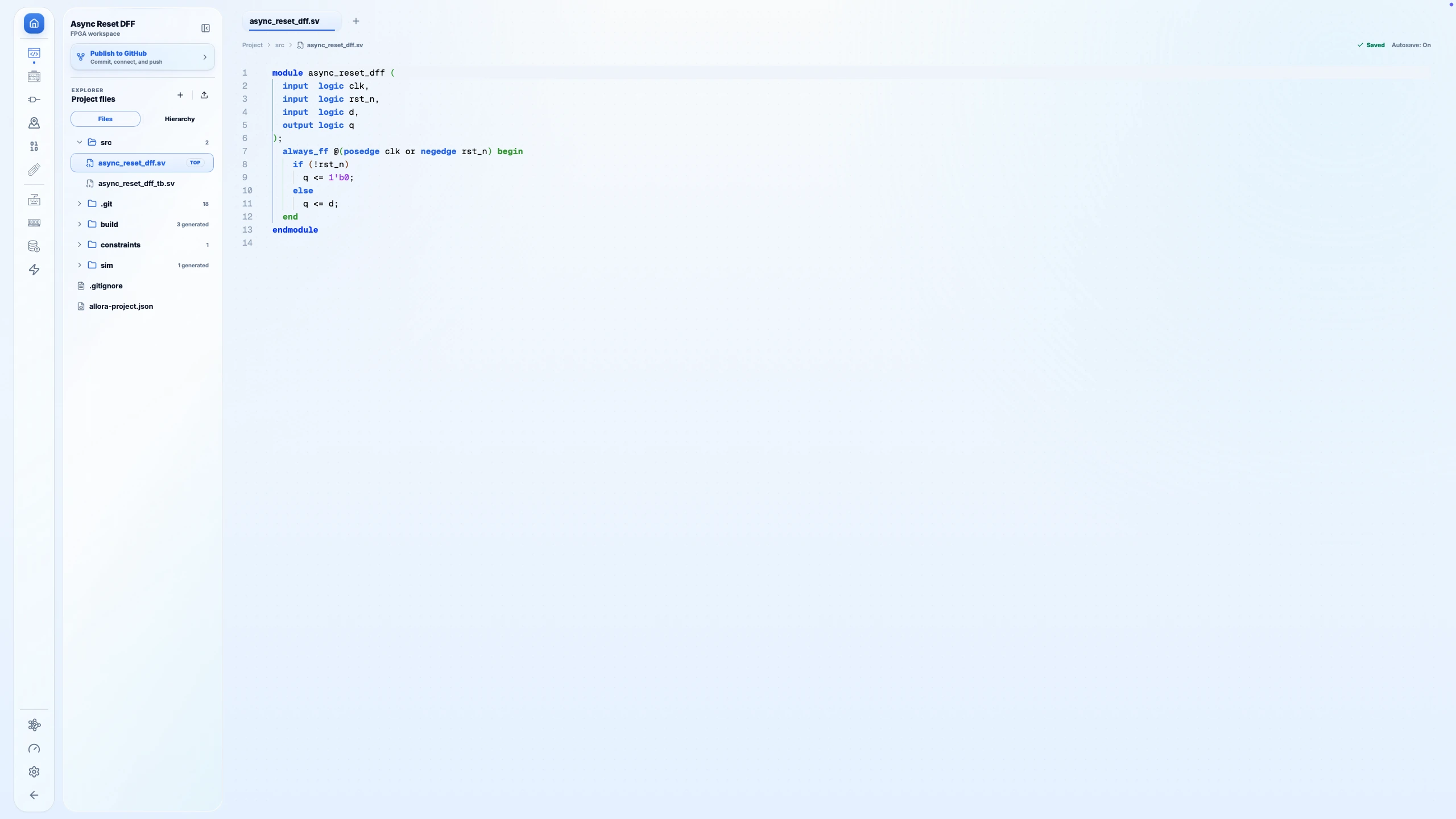Click line 7 always_ff statement
This screenshot has height=819, width=1456.
point(403,151)
